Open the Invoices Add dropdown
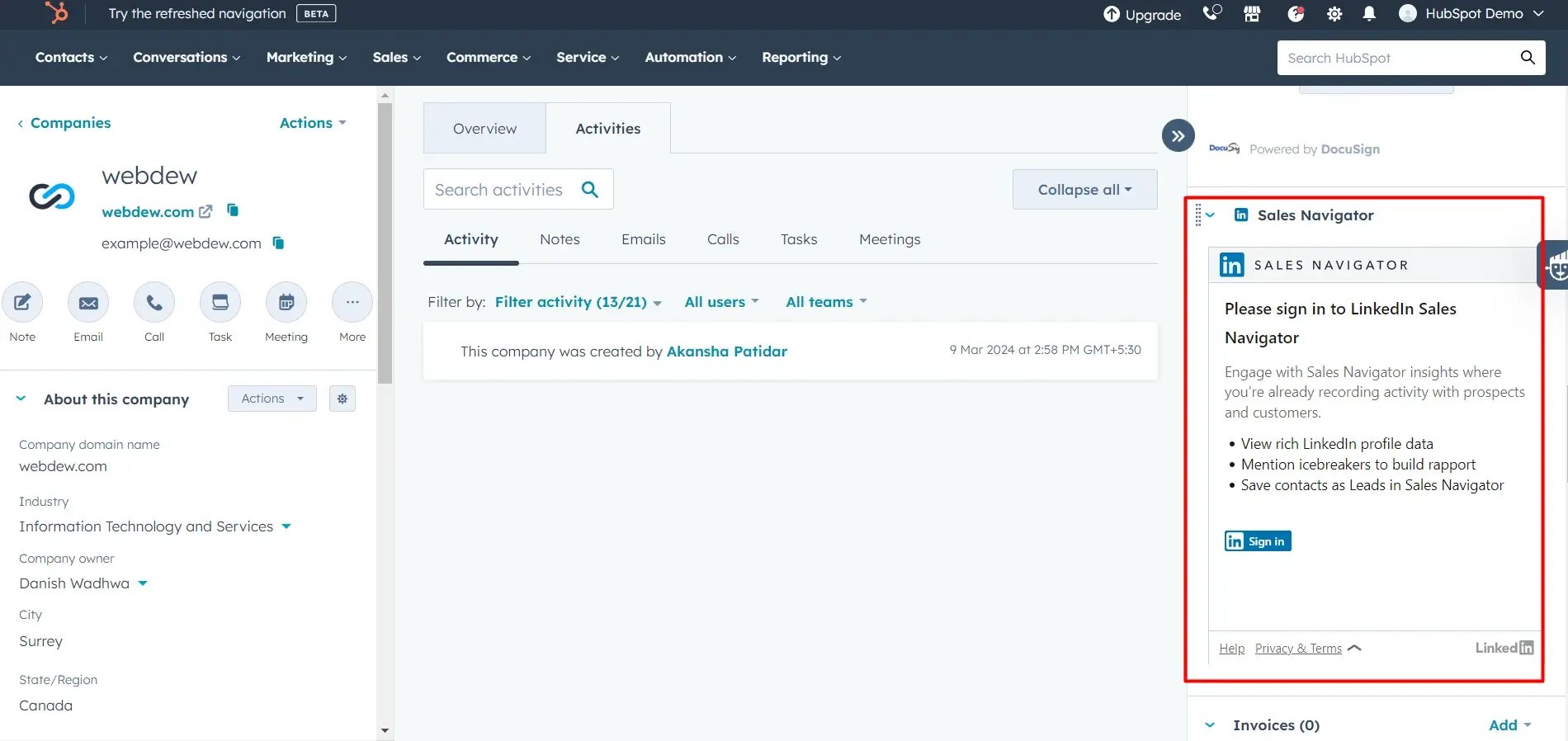 (x=1510, y=725)
